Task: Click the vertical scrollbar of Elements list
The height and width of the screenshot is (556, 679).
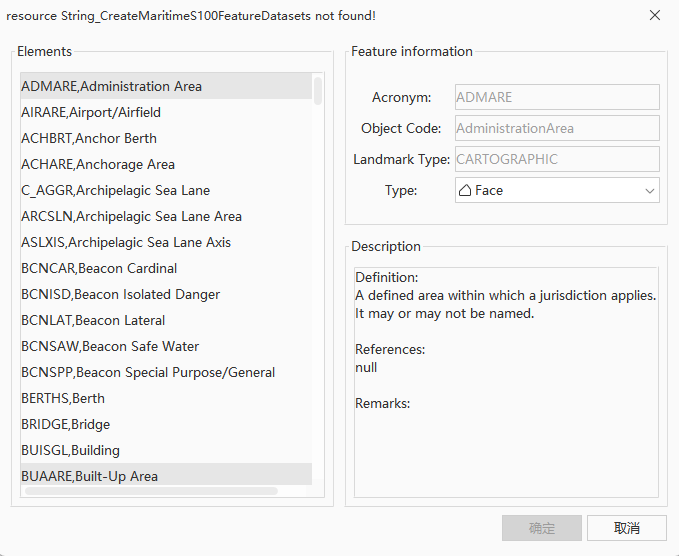Action: tap(318, 92)
